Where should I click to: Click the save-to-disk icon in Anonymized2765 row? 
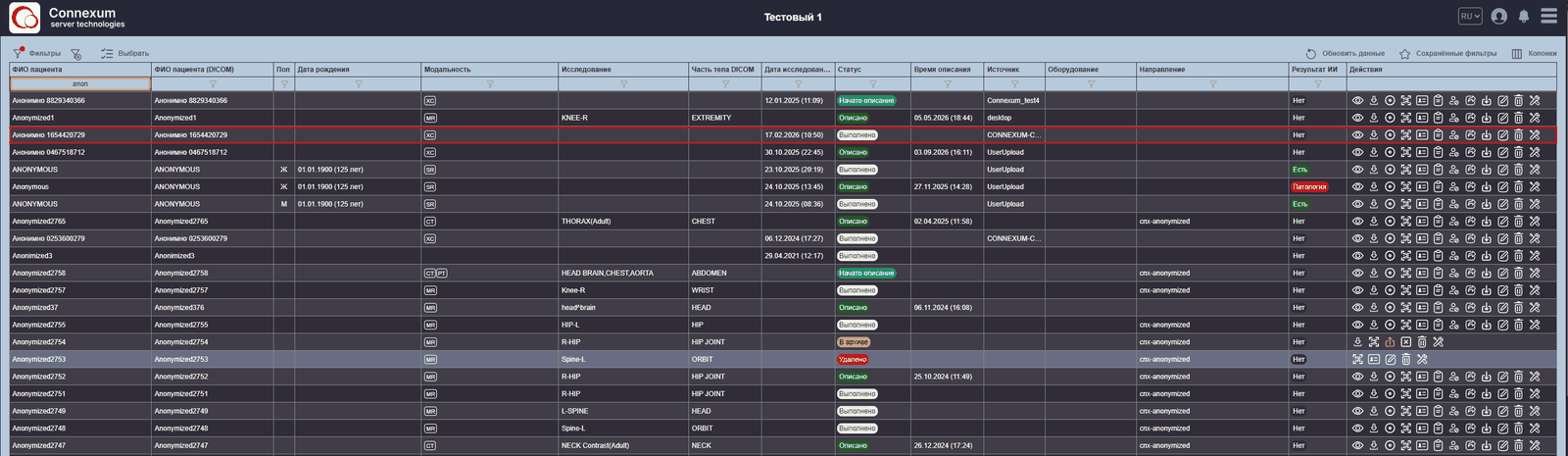(x=1487, y=221)
